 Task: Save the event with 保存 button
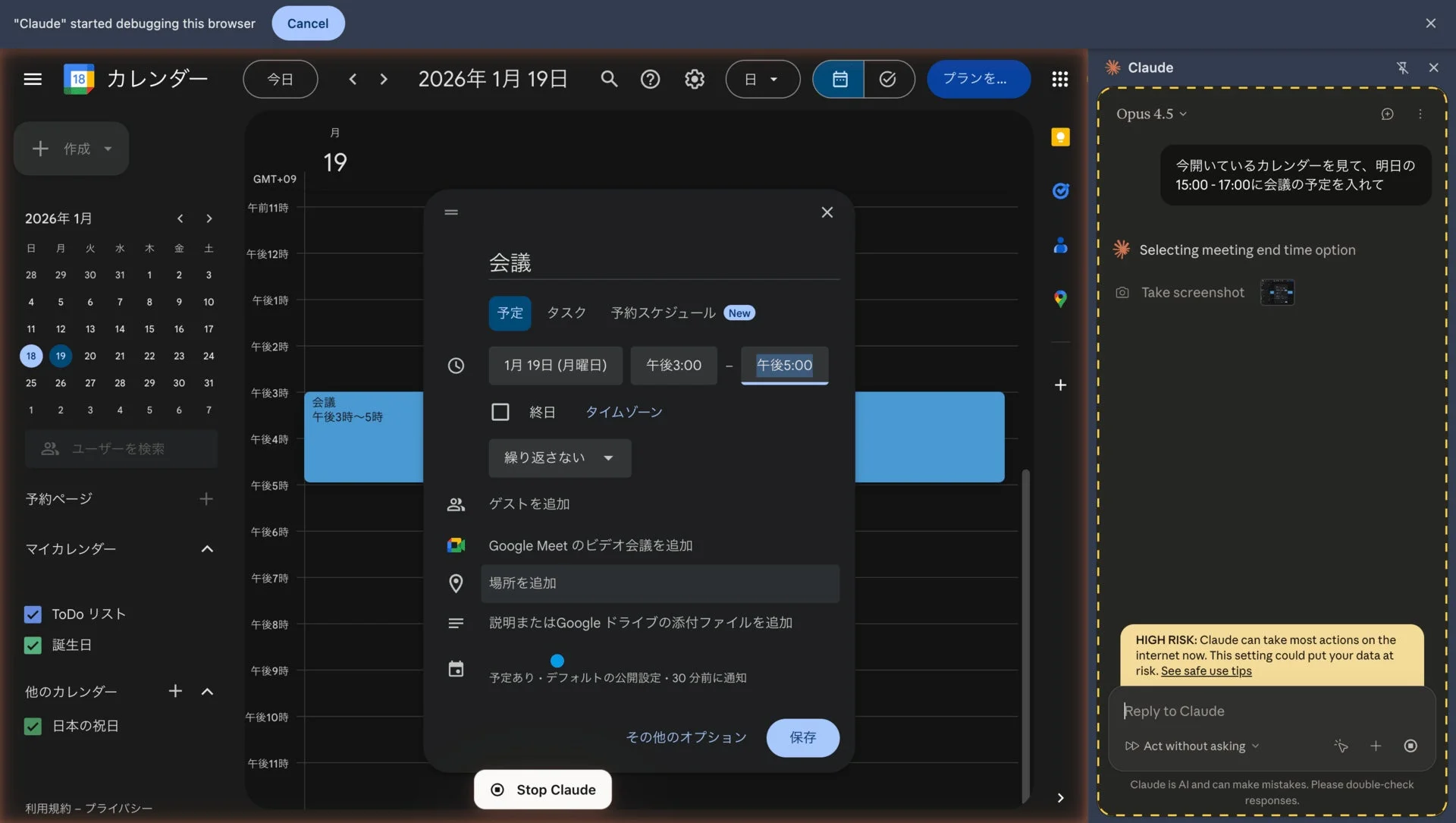point(802,737)
